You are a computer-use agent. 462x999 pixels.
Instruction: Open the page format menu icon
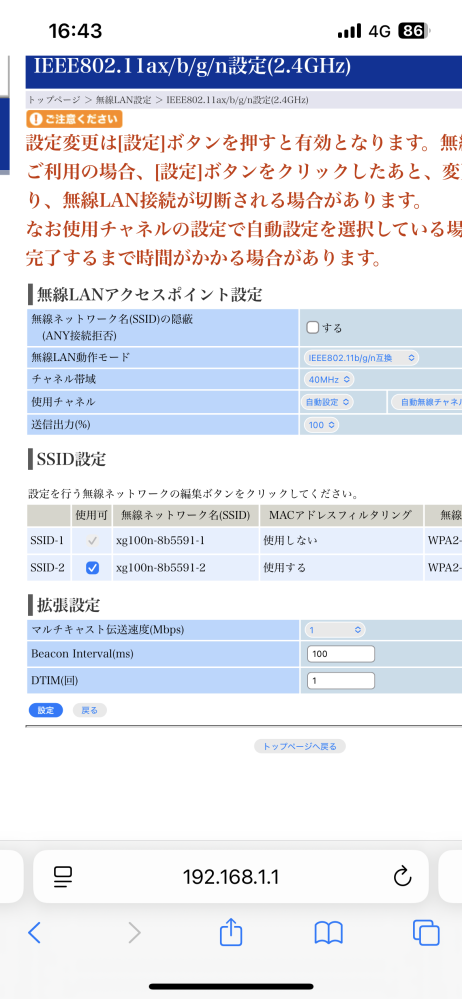pos(63,877)
